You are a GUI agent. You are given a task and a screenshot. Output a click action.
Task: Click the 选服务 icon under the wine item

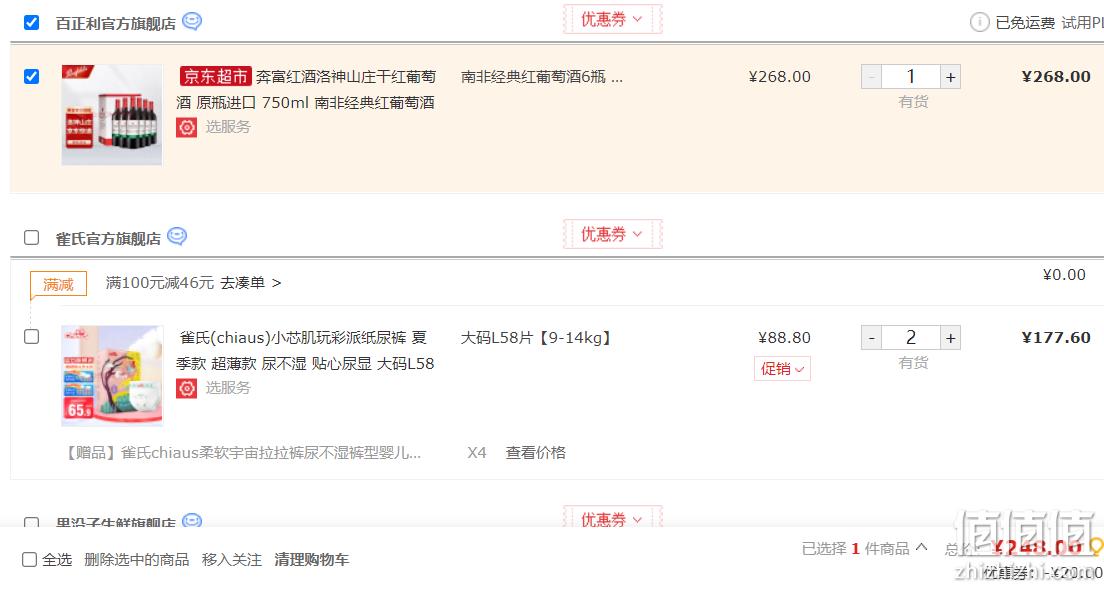pos(187,127)
